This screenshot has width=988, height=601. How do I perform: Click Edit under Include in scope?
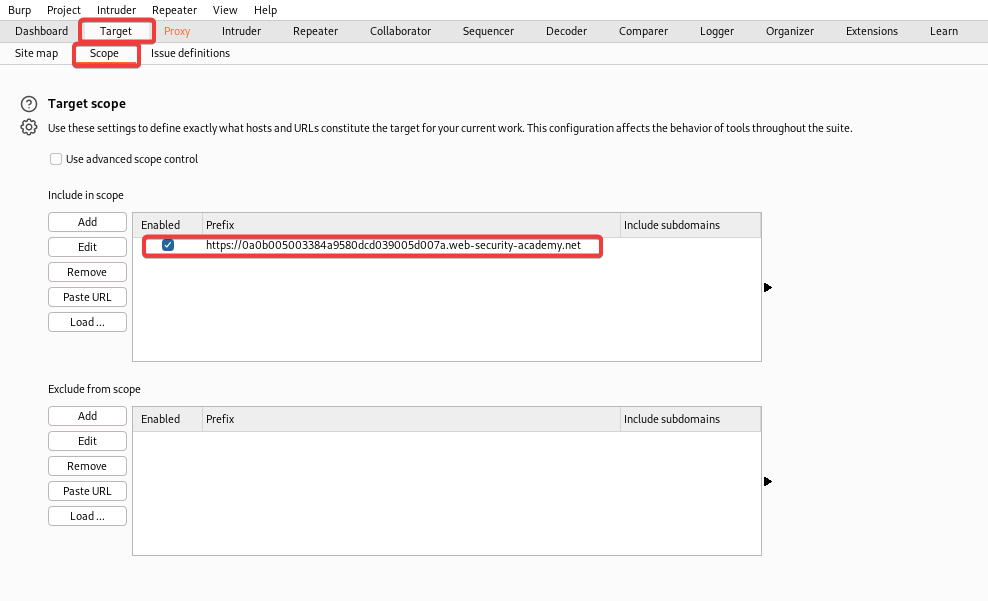87,247
